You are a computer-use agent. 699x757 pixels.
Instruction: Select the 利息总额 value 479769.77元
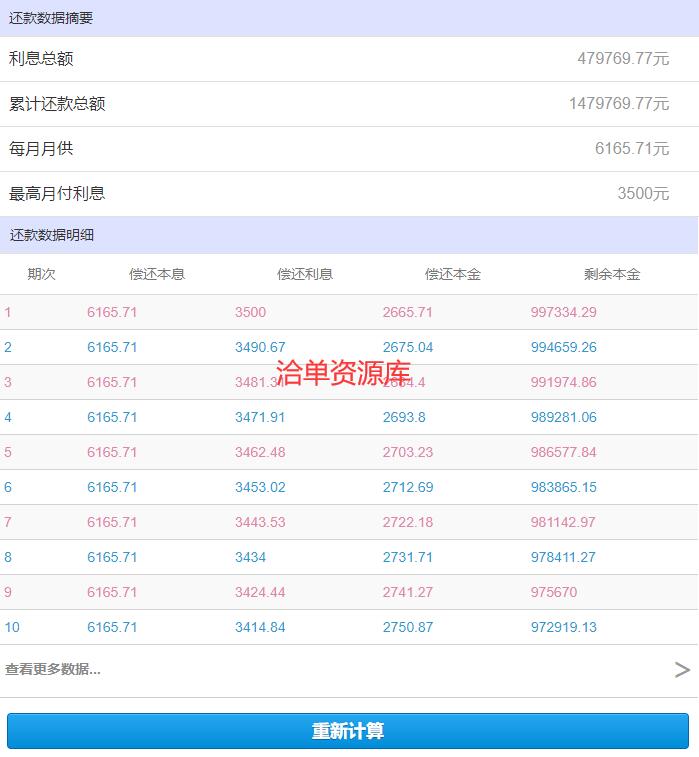tap(623, 59)
